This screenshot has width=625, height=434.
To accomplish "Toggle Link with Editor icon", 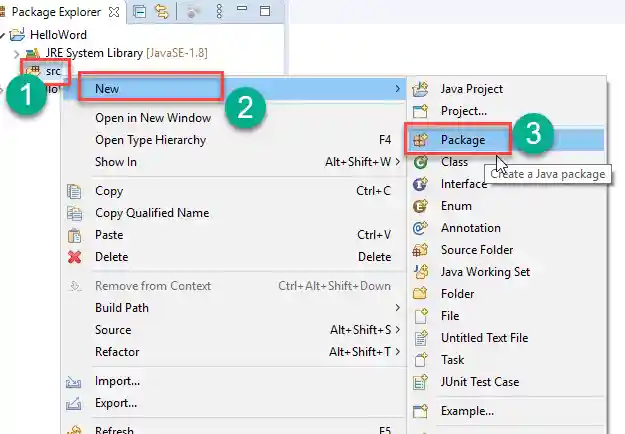I will [x=159, y=12].
